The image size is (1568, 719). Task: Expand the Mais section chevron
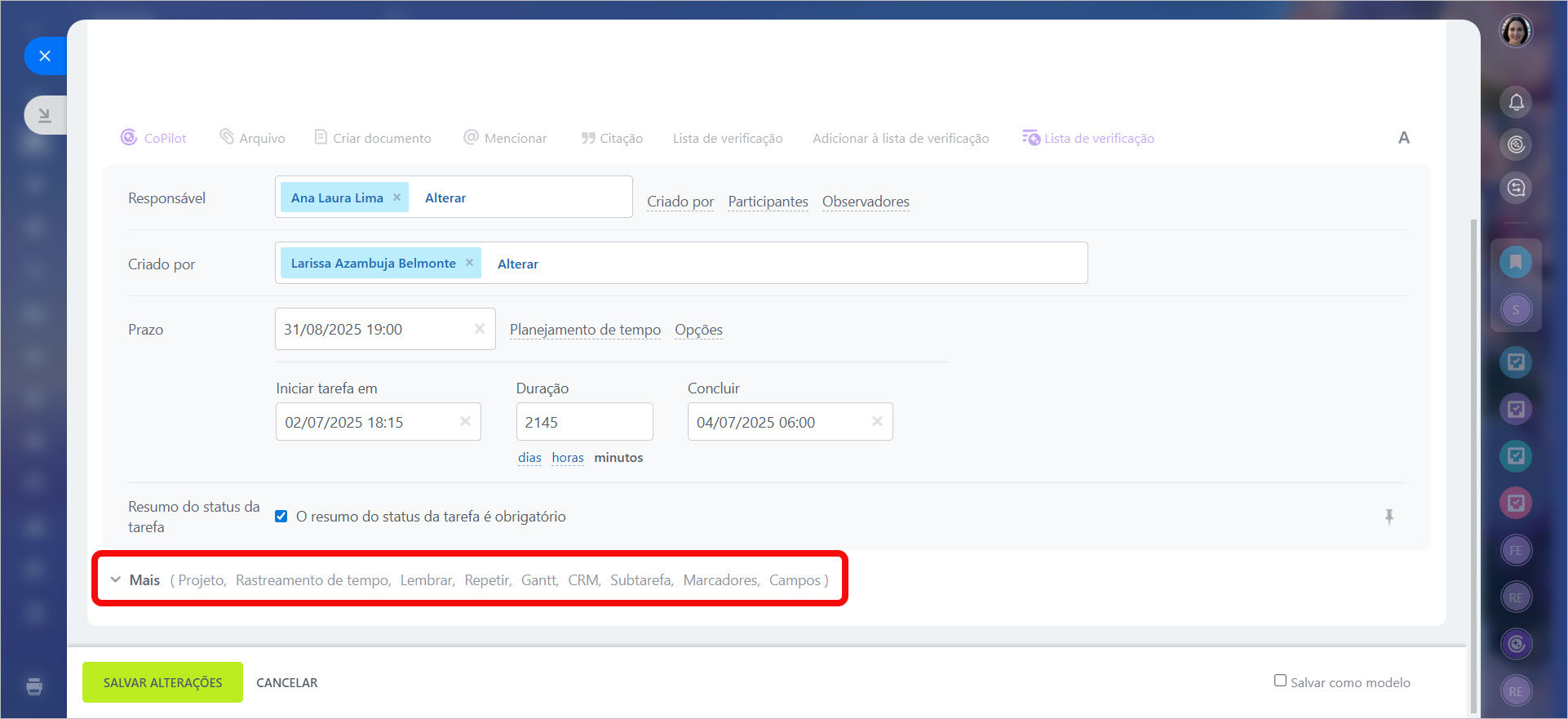115,579
